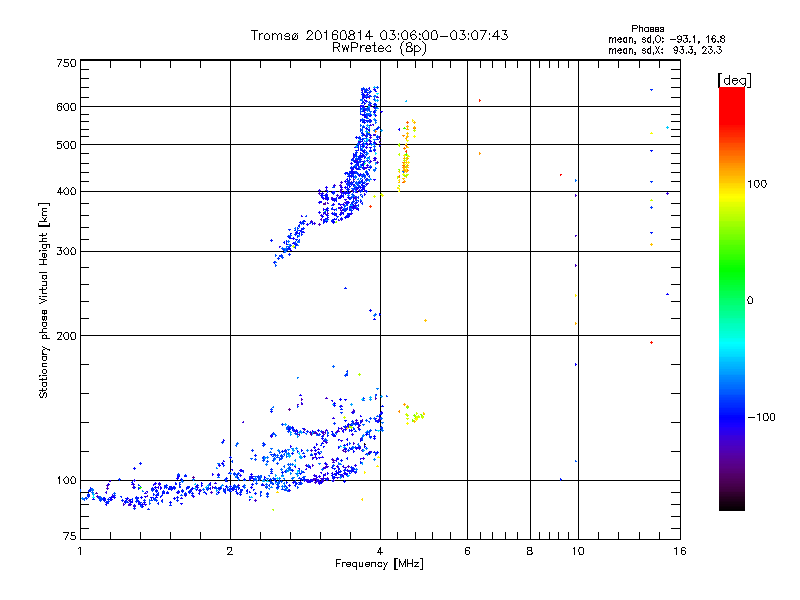Screen dimensions: 800x600
Task: Click the x-axis tick label "6"
Action: (x=467, y=551)
